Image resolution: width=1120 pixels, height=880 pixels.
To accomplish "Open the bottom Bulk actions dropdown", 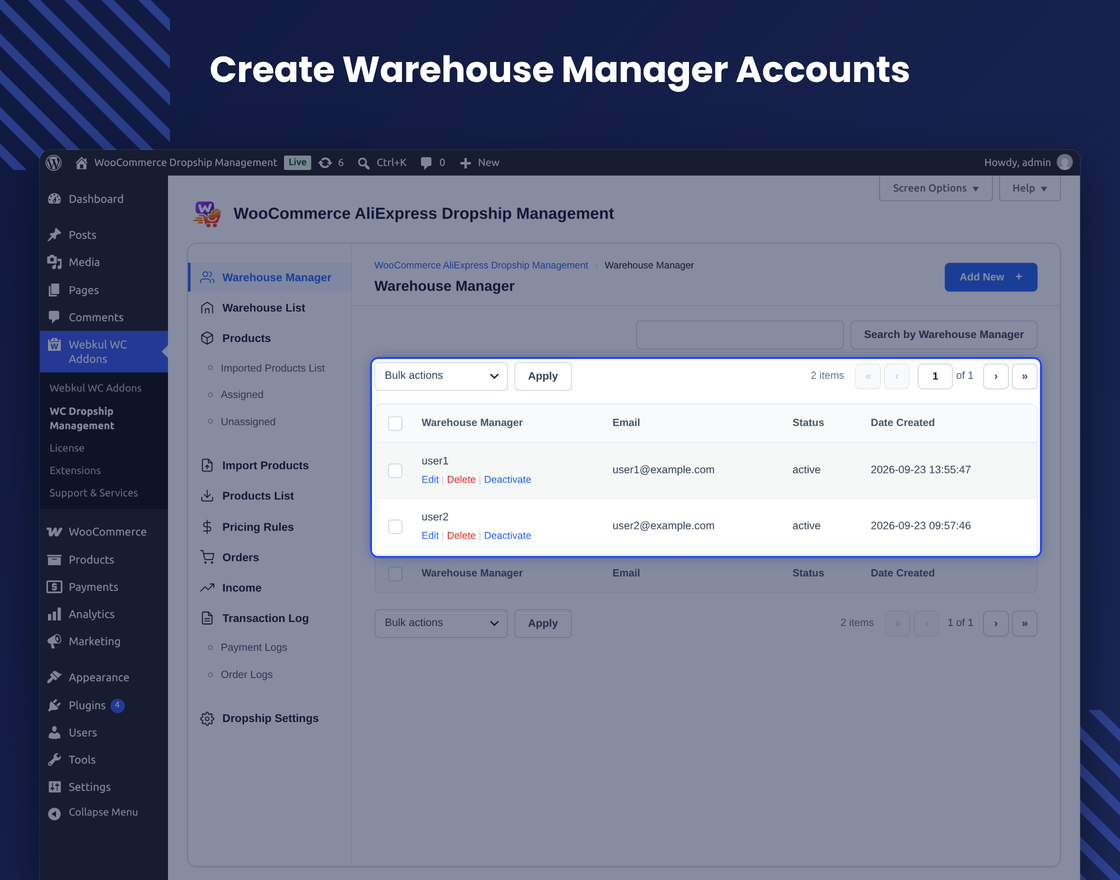I will click(441, 624).
